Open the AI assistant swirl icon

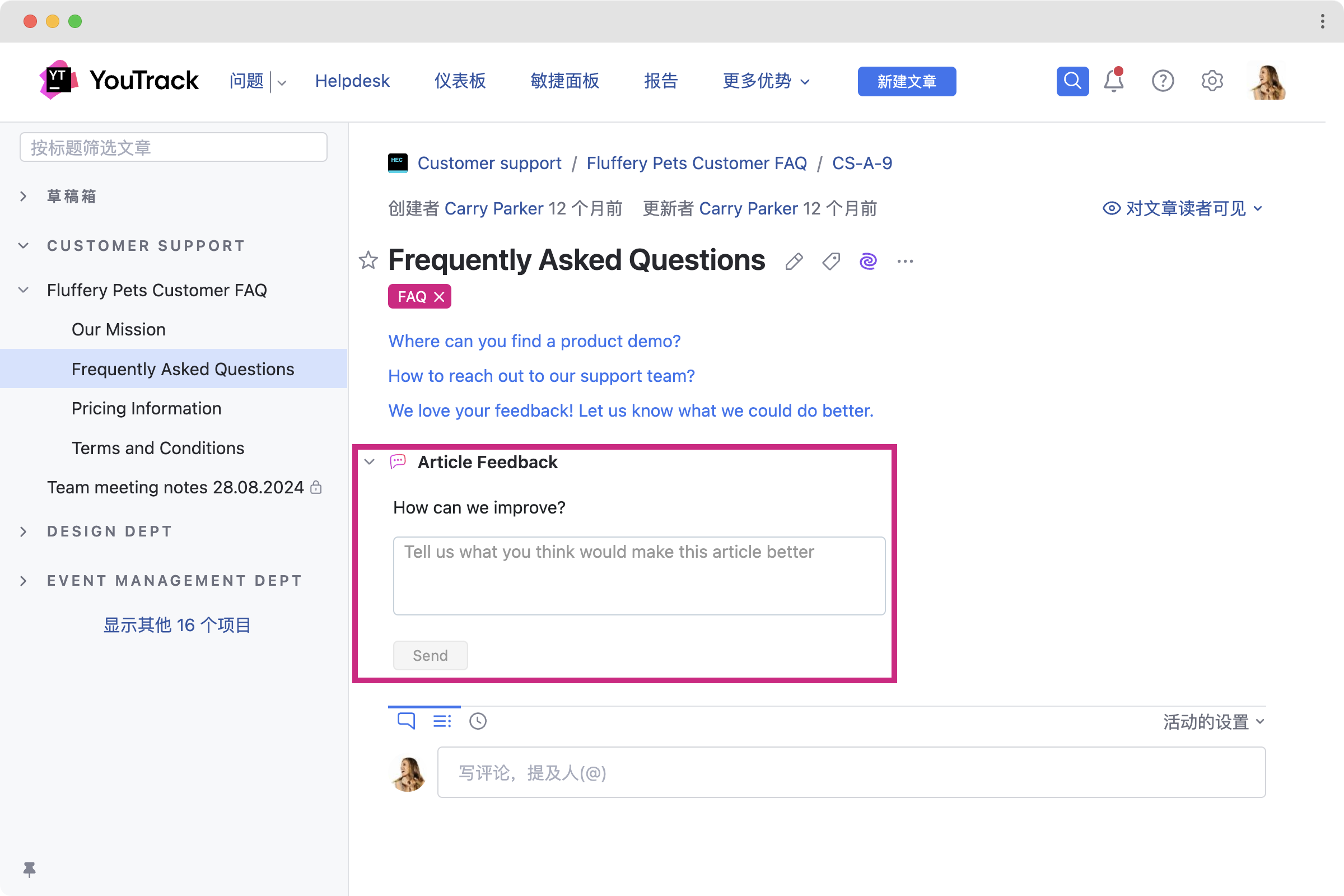point(867,261)
